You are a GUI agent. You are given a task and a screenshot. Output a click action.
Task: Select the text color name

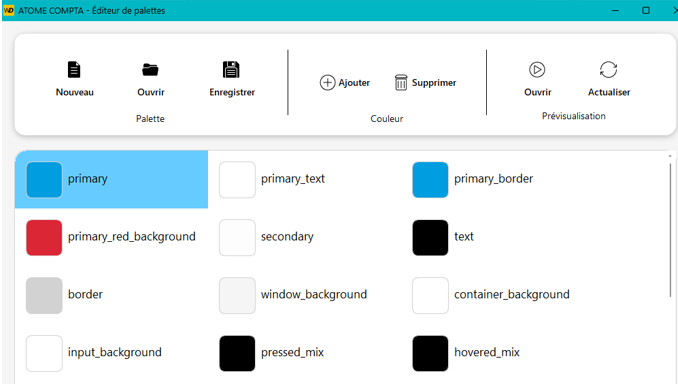pos(464,237)
